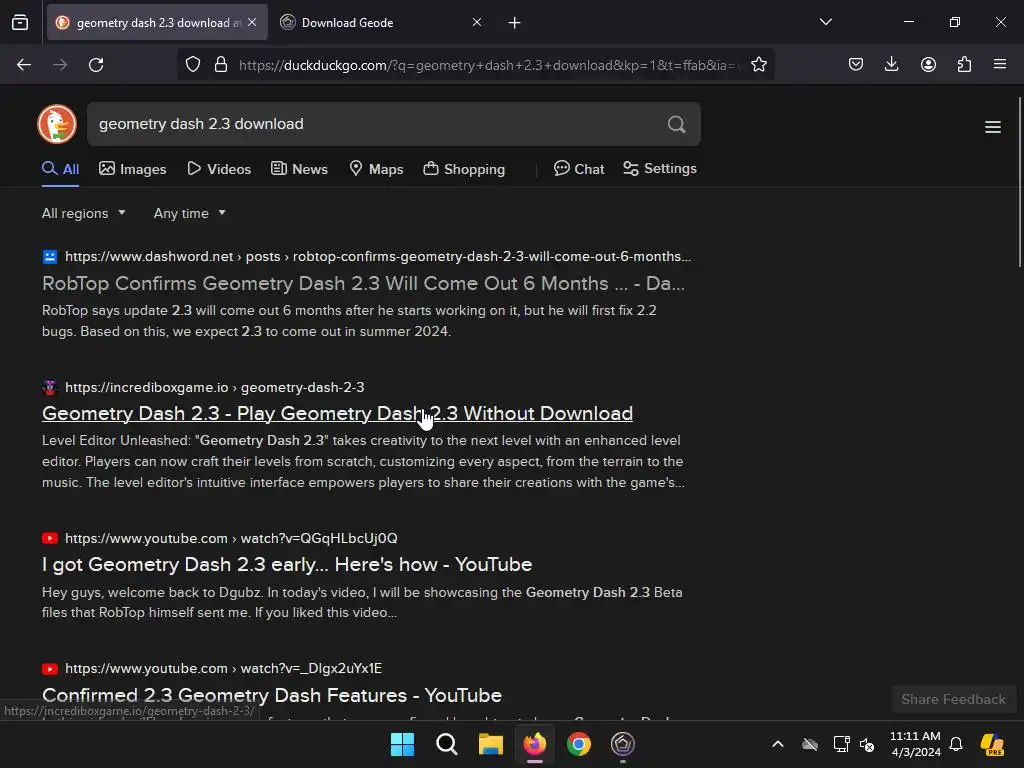
Task: Select the All results tab
Action: tap(60, 169)
